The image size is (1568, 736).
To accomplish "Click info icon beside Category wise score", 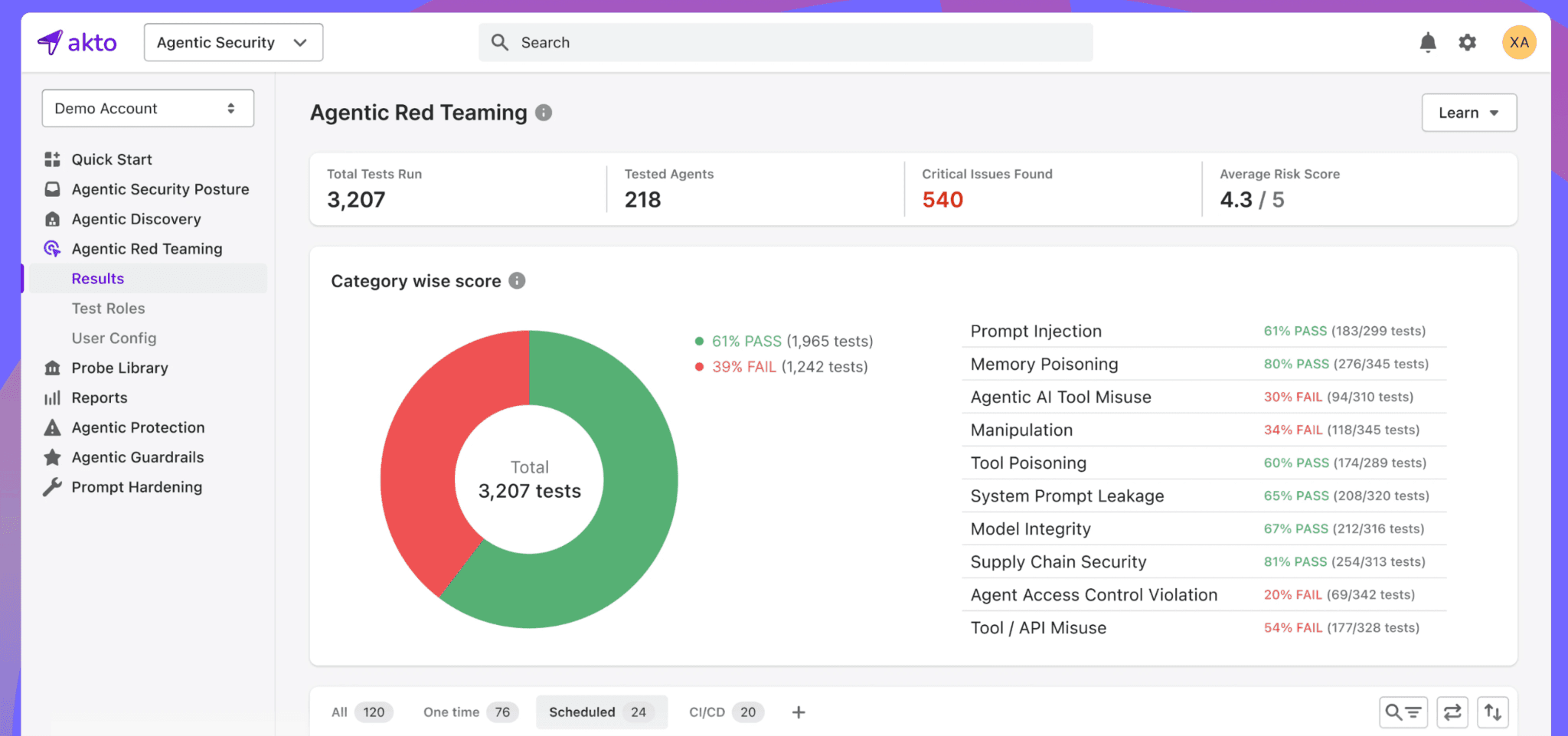I will (x=518, y=280).
